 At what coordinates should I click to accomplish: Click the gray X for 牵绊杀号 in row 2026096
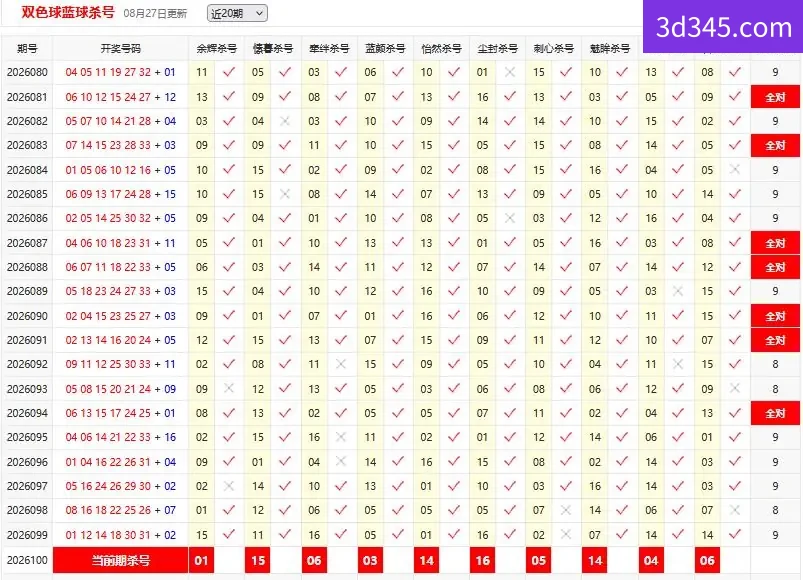click(x=341, y=462)
